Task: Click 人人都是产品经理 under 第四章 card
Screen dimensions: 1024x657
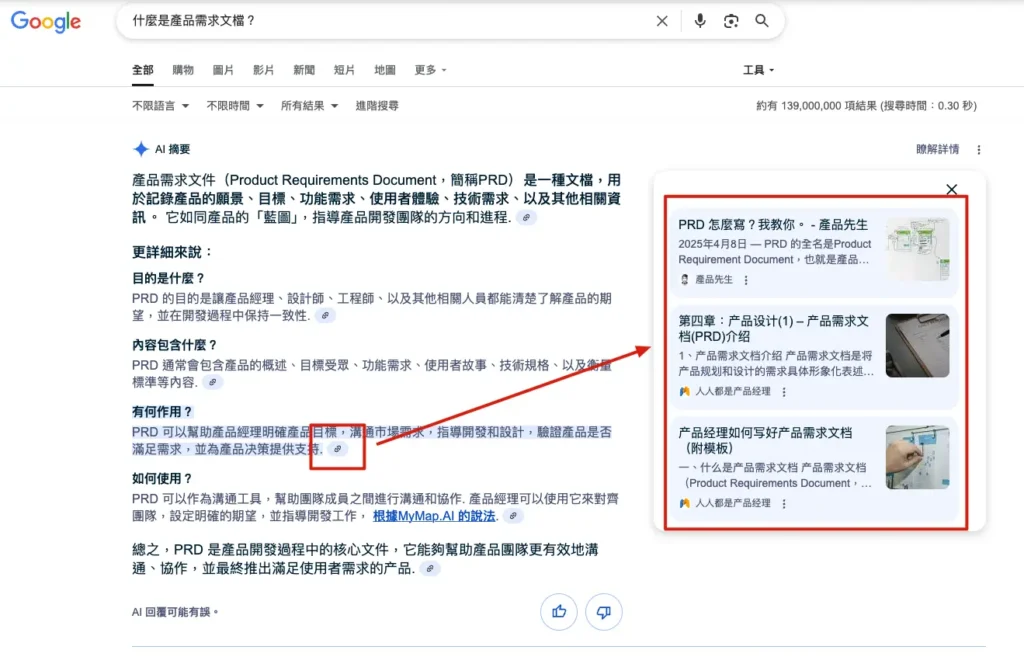Action: click(733, 392)
